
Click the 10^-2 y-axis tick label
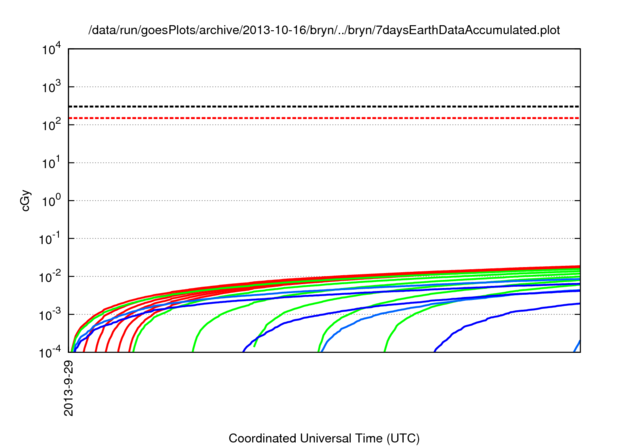(x=50, y=277)
